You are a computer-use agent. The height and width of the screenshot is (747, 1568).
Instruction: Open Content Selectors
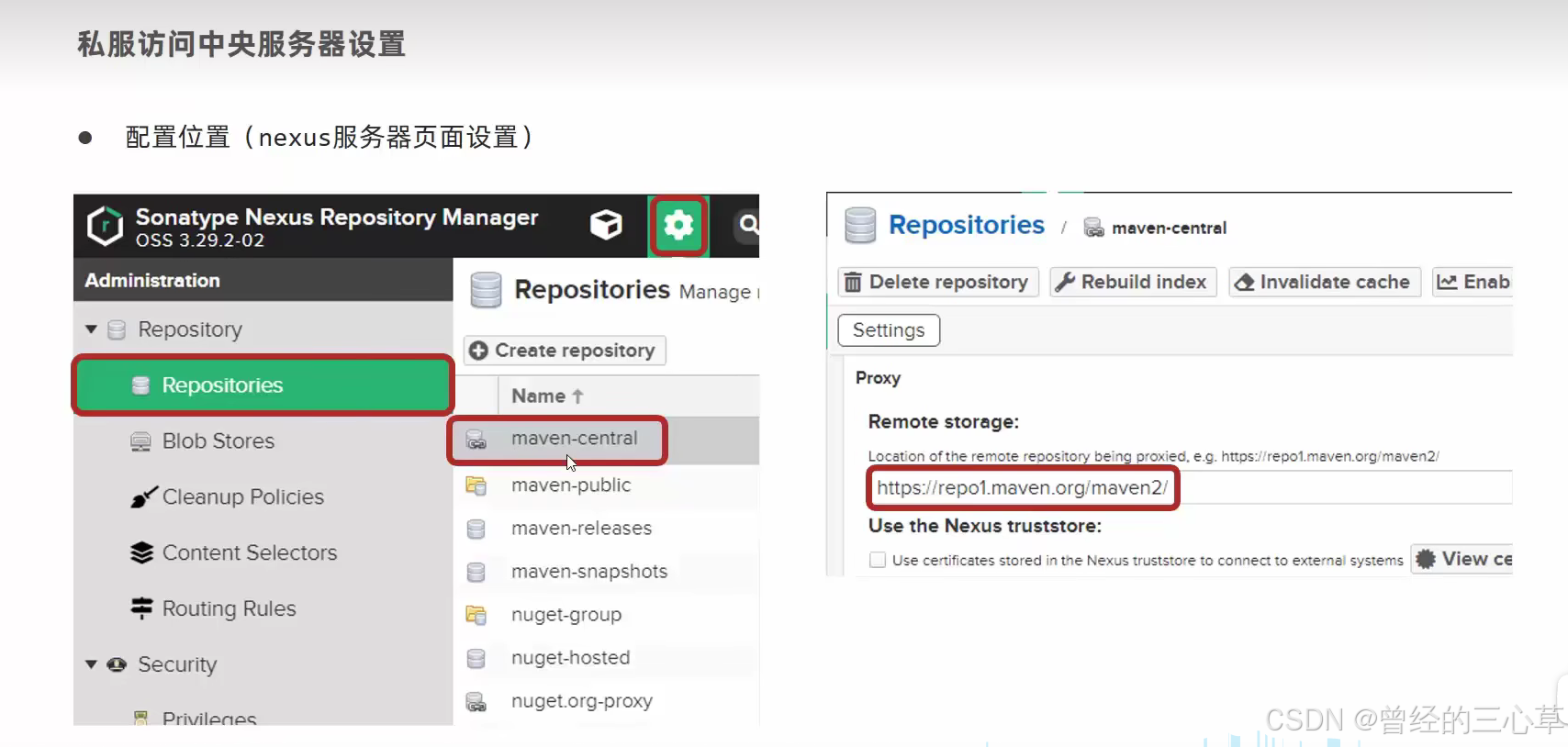point(249,553)
